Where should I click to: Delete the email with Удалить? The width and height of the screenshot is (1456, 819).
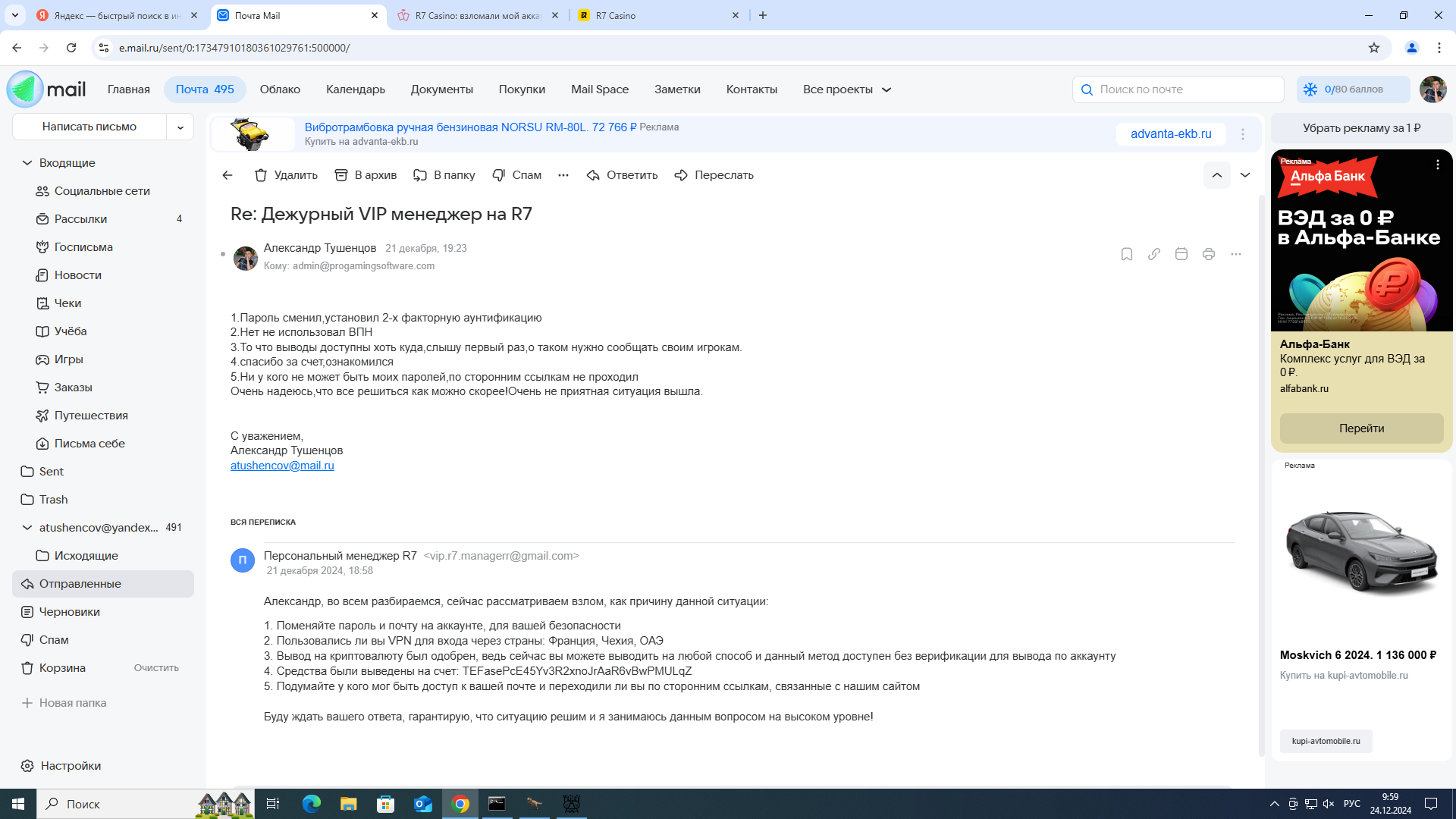tap(286, 175)
